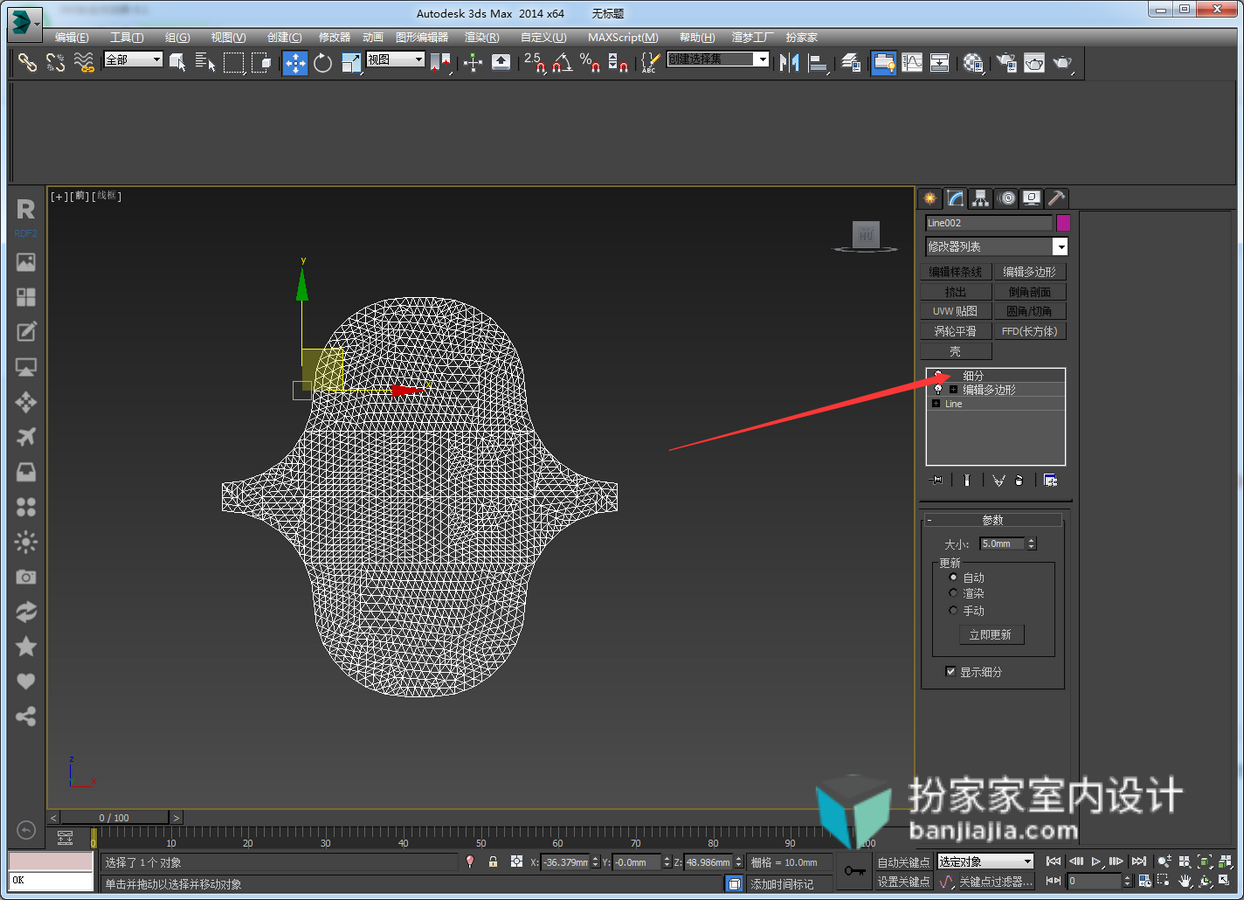The image size is (1244, 900).
Task: Open Render Setup
Action: click(x=1006, y=62)
